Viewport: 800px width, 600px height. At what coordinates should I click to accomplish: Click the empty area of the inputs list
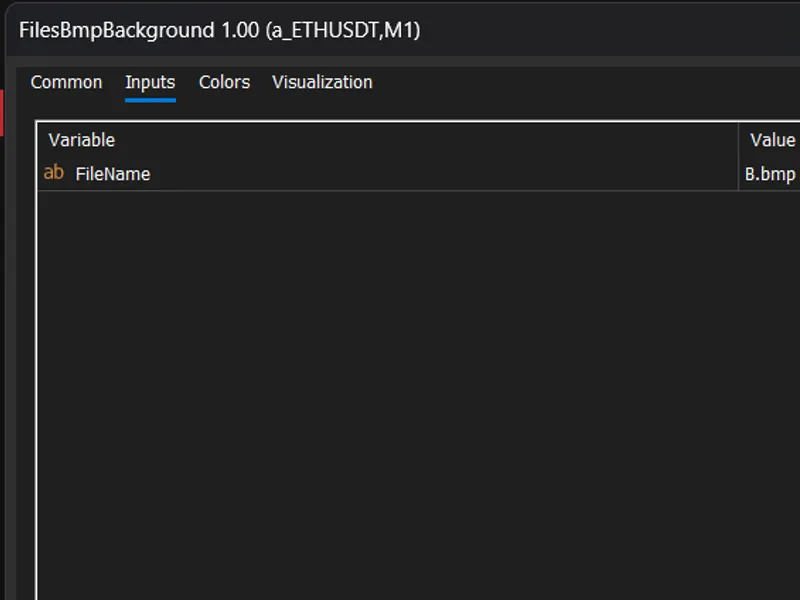coord(418,395)
